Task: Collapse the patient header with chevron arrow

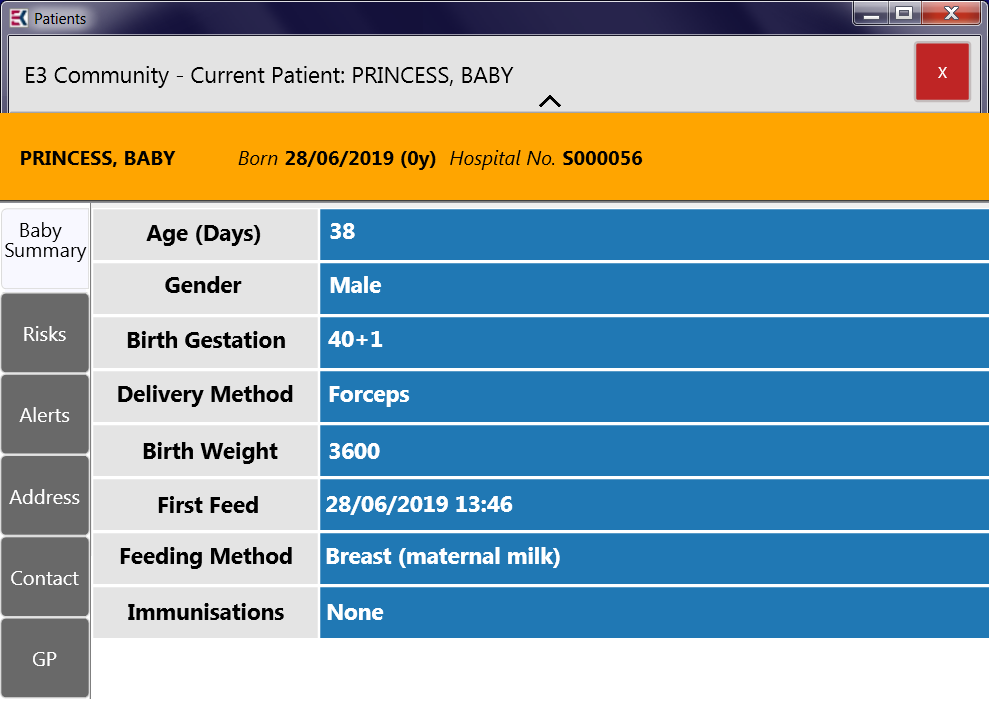Action: 550,101
